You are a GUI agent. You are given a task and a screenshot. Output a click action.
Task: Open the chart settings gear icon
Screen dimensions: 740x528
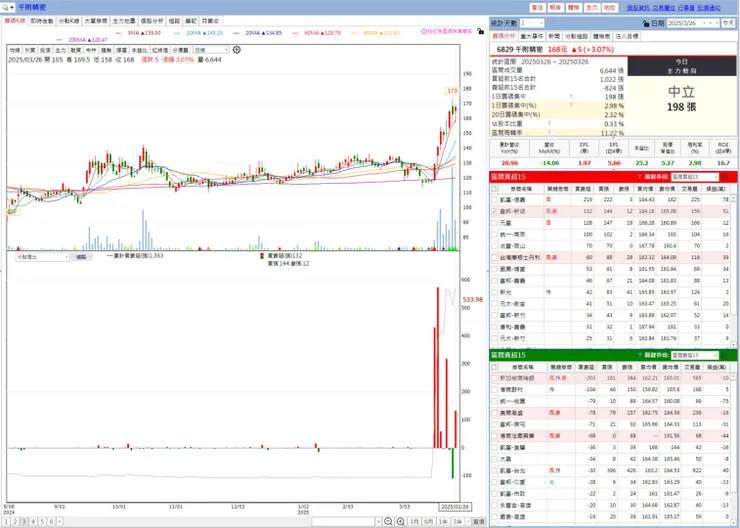click(236, 50)
